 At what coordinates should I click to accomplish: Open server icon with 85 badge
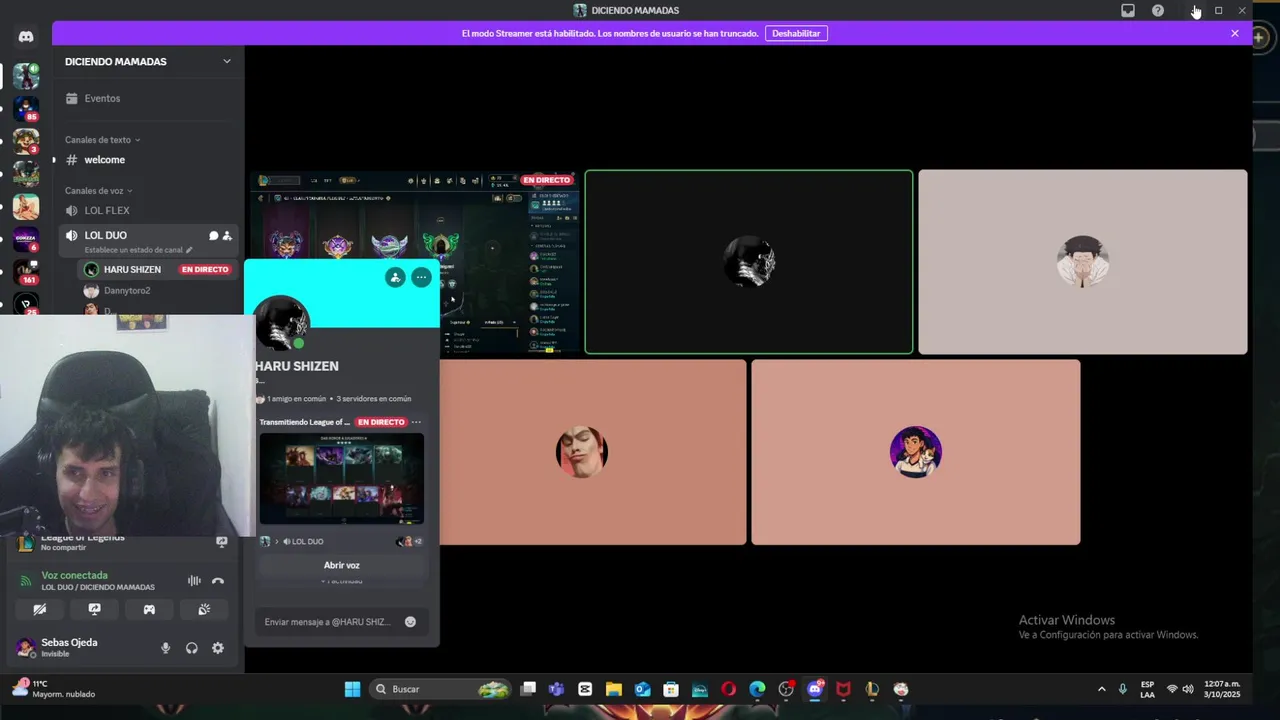(26, 108)
